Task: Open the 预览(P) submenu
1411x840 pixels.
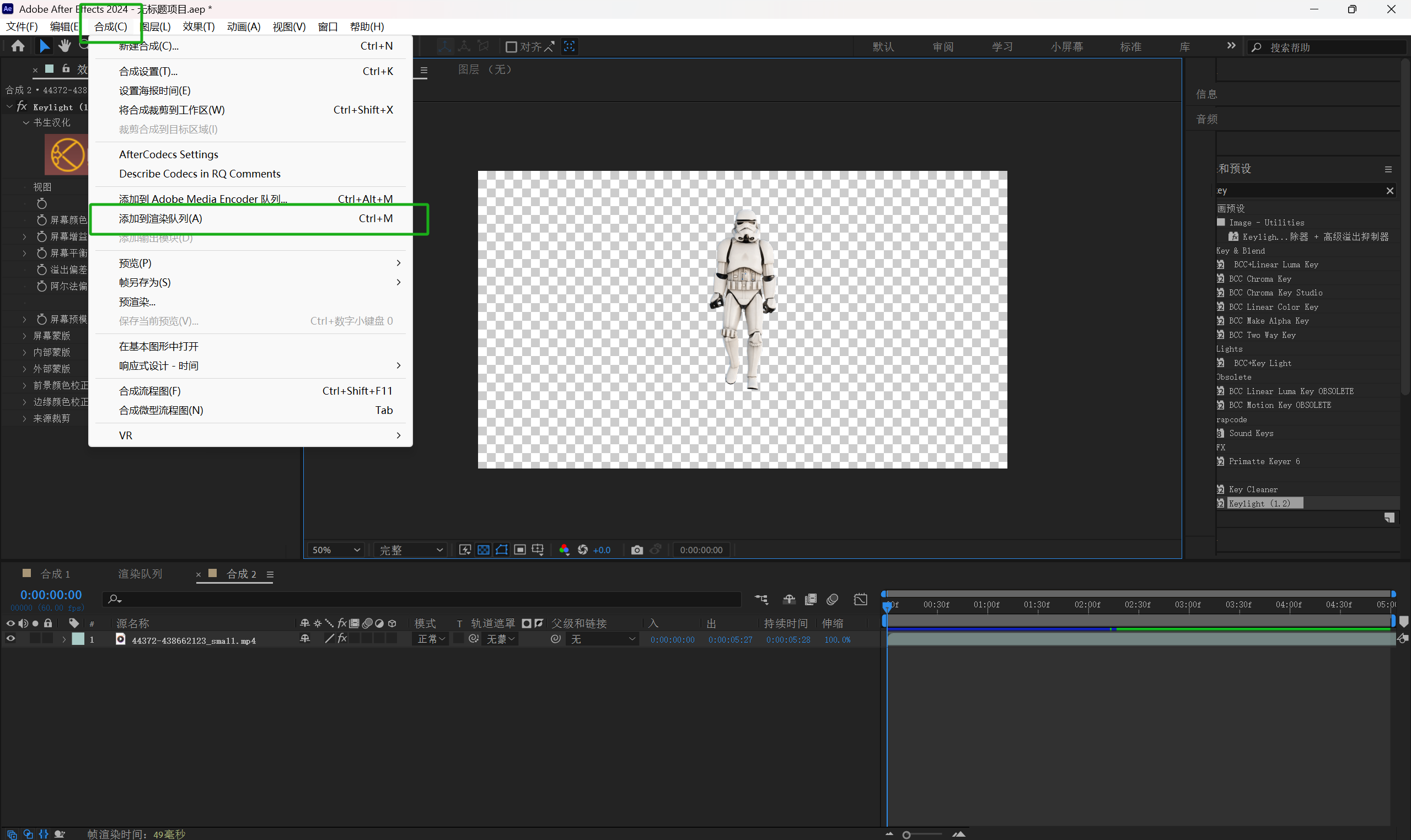Action: click(x=251, y=263)
